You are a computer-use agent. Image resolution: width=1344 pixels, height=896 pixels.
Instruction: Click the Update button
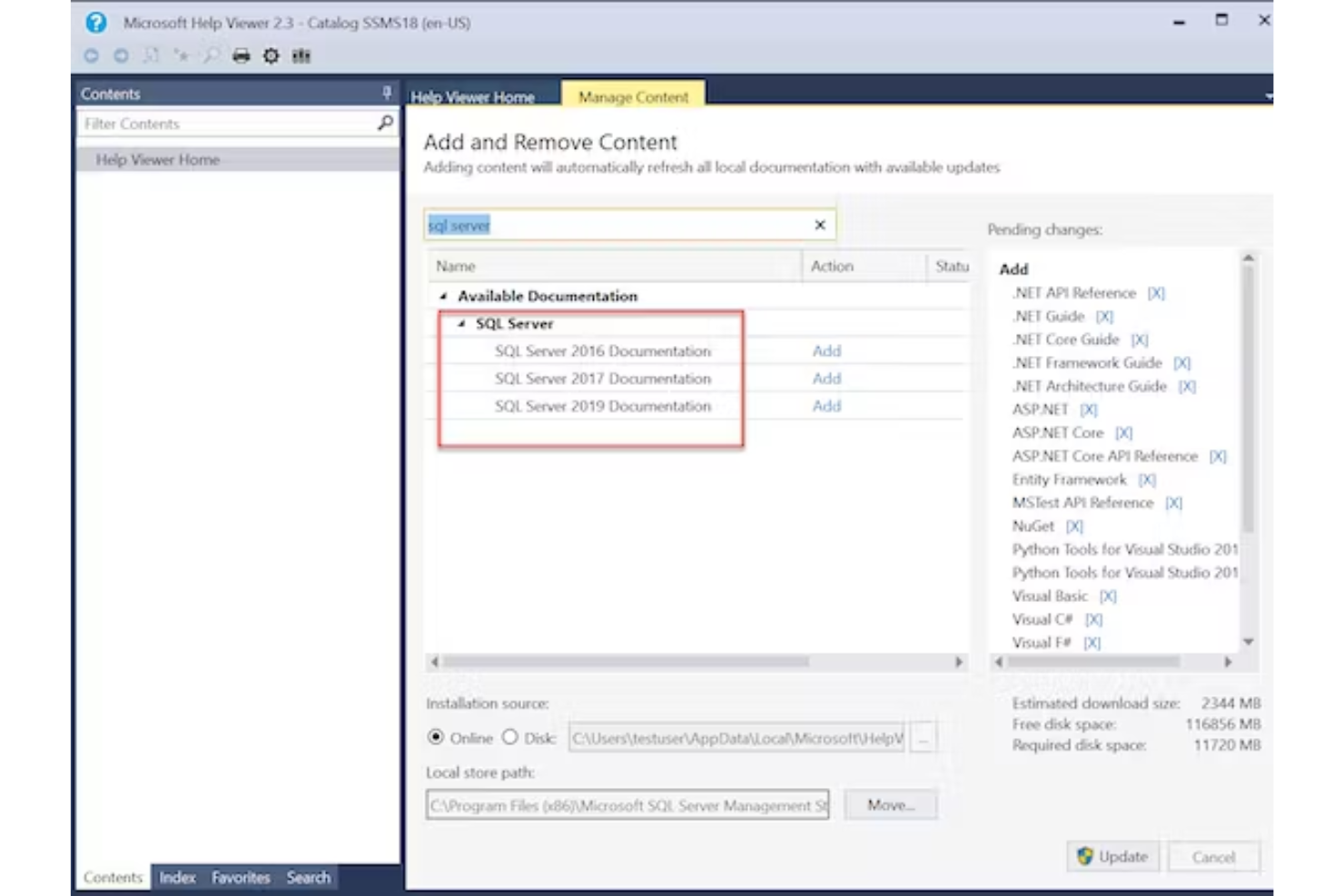pos(1112,856)
